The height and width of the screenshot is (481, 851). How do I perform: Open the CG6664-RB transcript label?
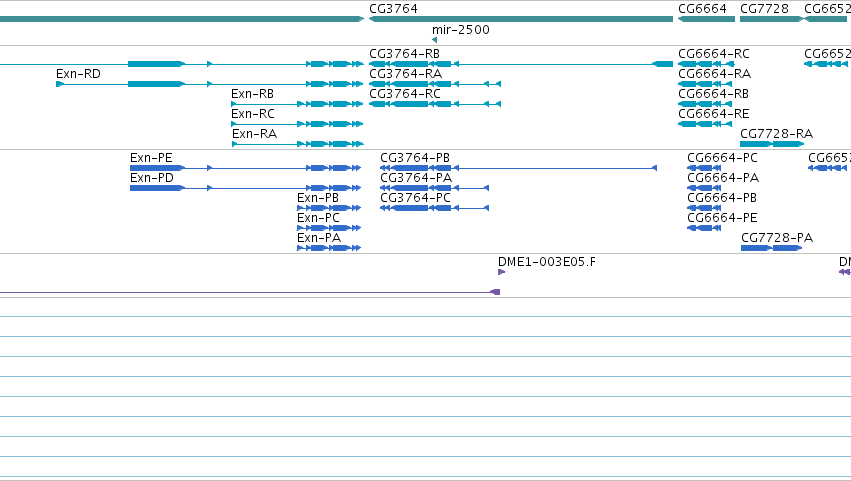click(713, 94)
